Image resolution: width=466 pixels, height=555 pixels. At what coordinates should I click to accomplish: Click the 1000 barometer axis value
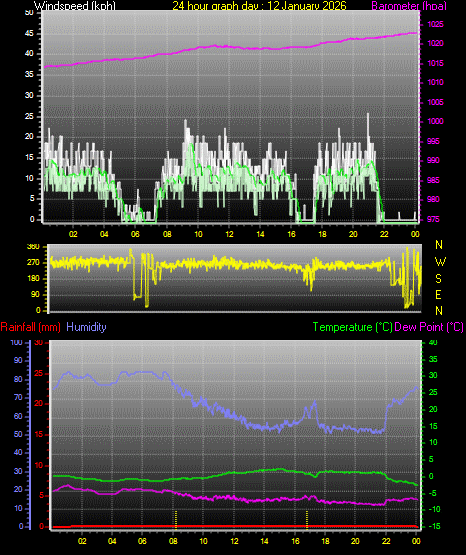click(x=435, y=121)
